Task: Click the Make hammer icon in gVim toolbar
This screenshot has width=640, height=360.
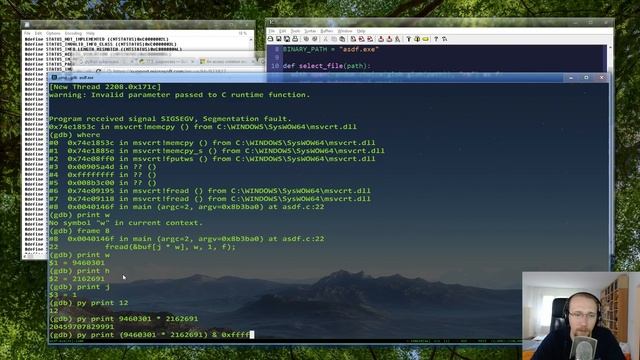Action: pos(409,39)
